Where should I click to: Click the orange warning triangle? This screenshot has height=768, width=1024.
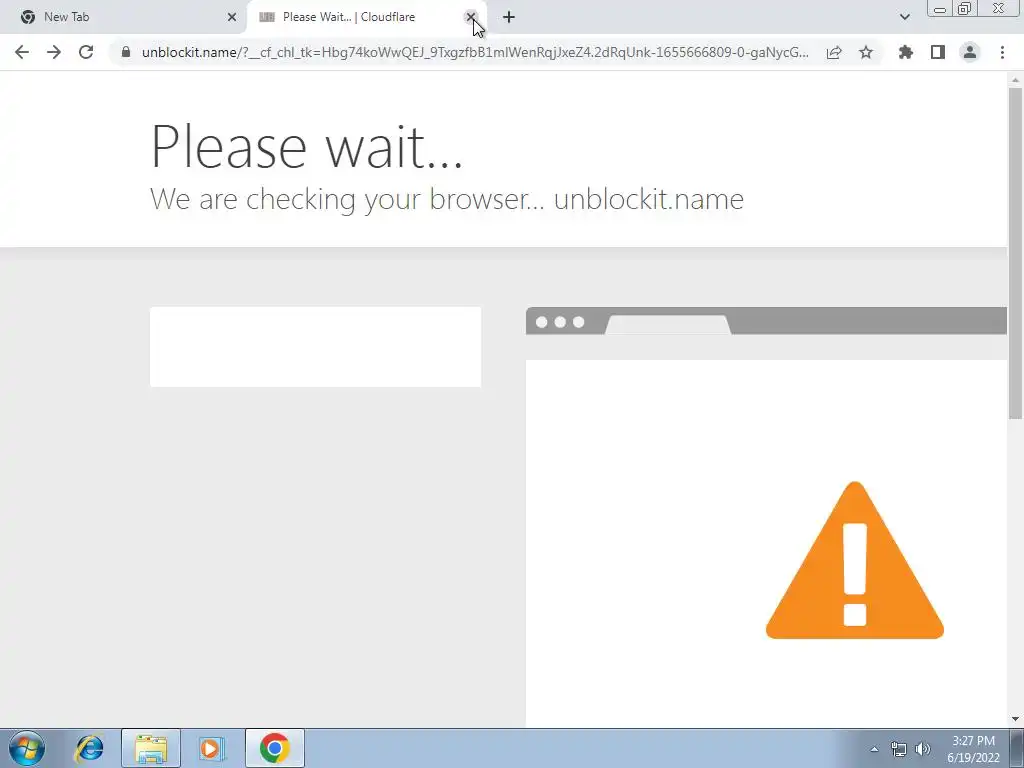[x=854, y=561]
